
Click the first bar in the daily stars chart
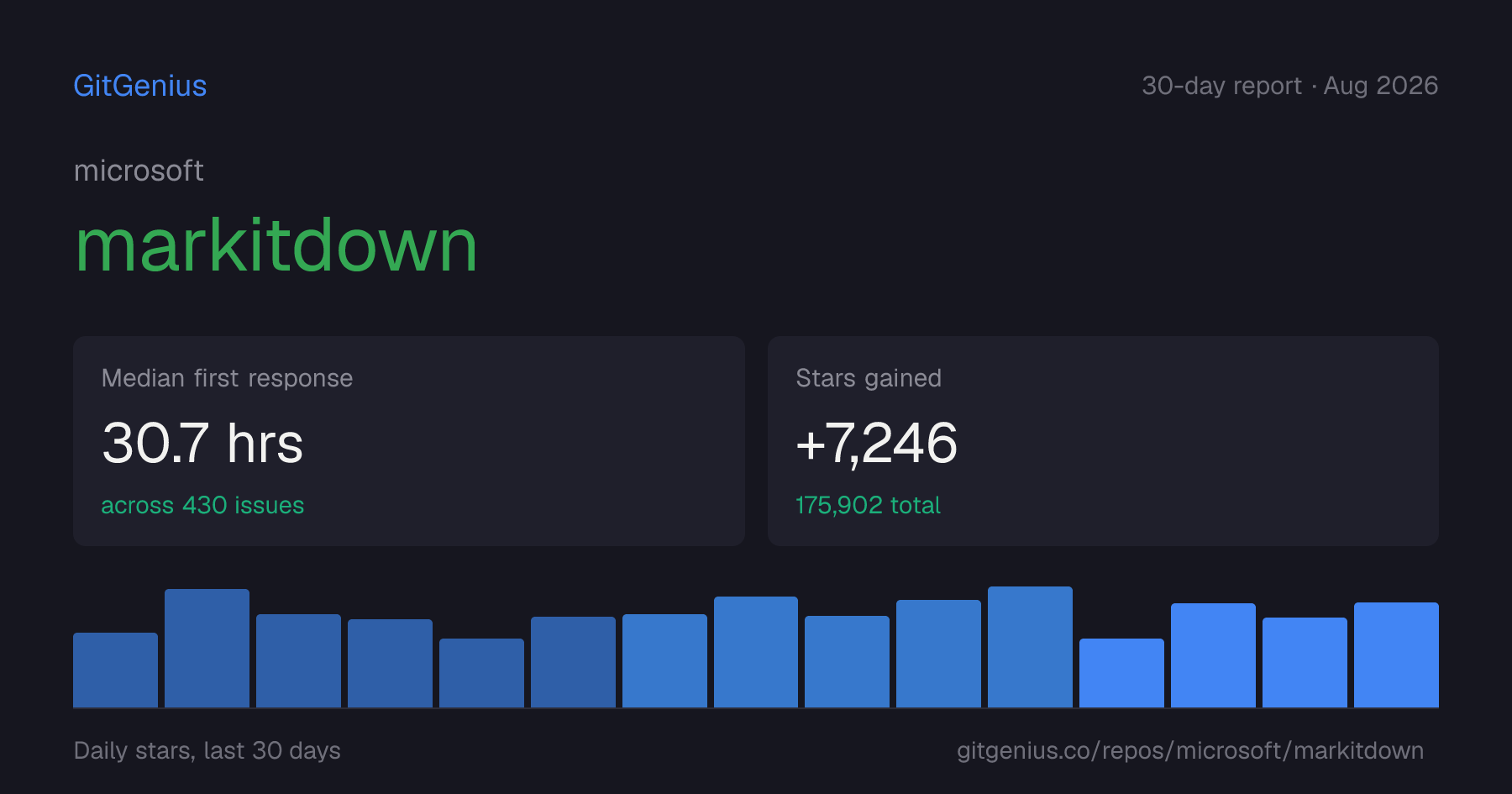coord(115,670)
